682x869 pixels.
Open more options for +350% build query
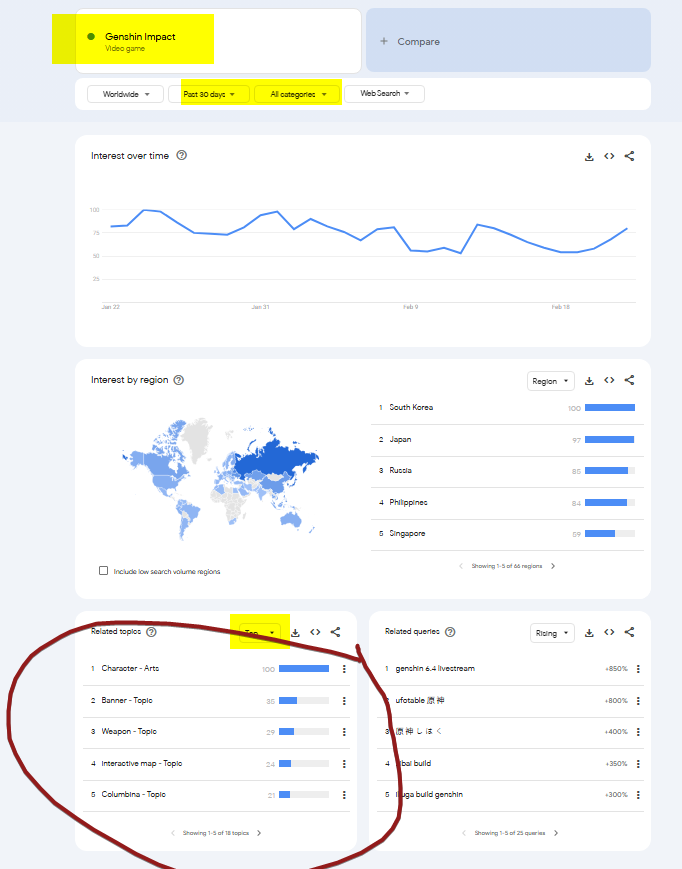(x=638, y=764)
